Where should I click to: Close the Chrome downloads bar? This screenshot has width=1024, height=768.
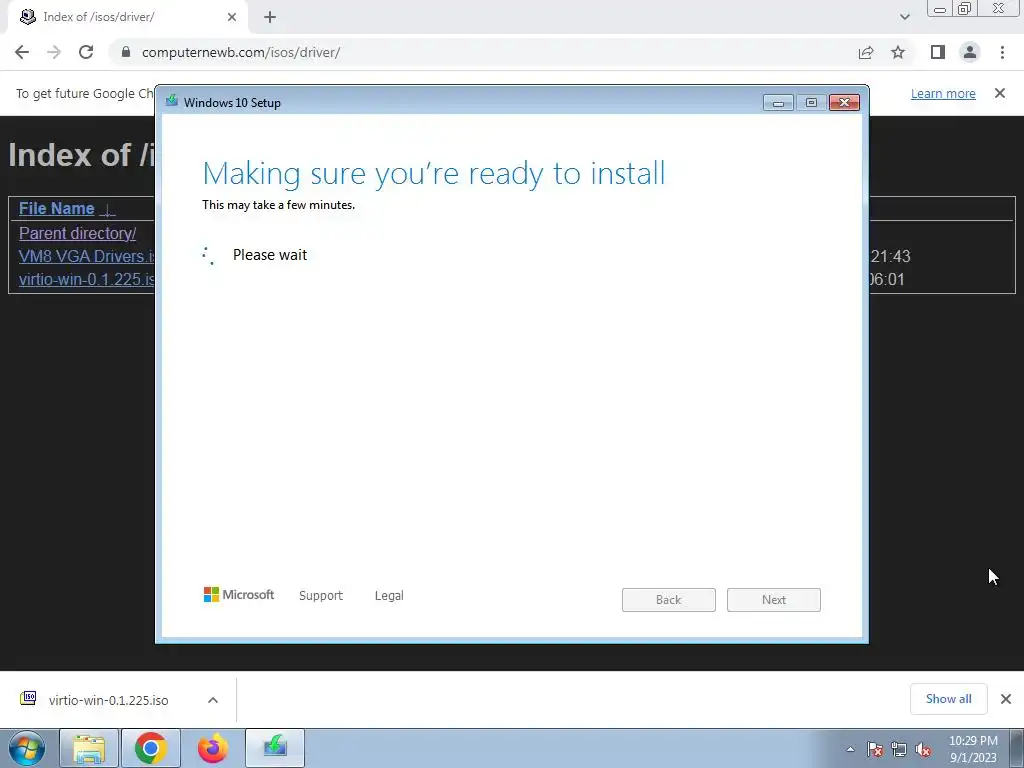1006,699
